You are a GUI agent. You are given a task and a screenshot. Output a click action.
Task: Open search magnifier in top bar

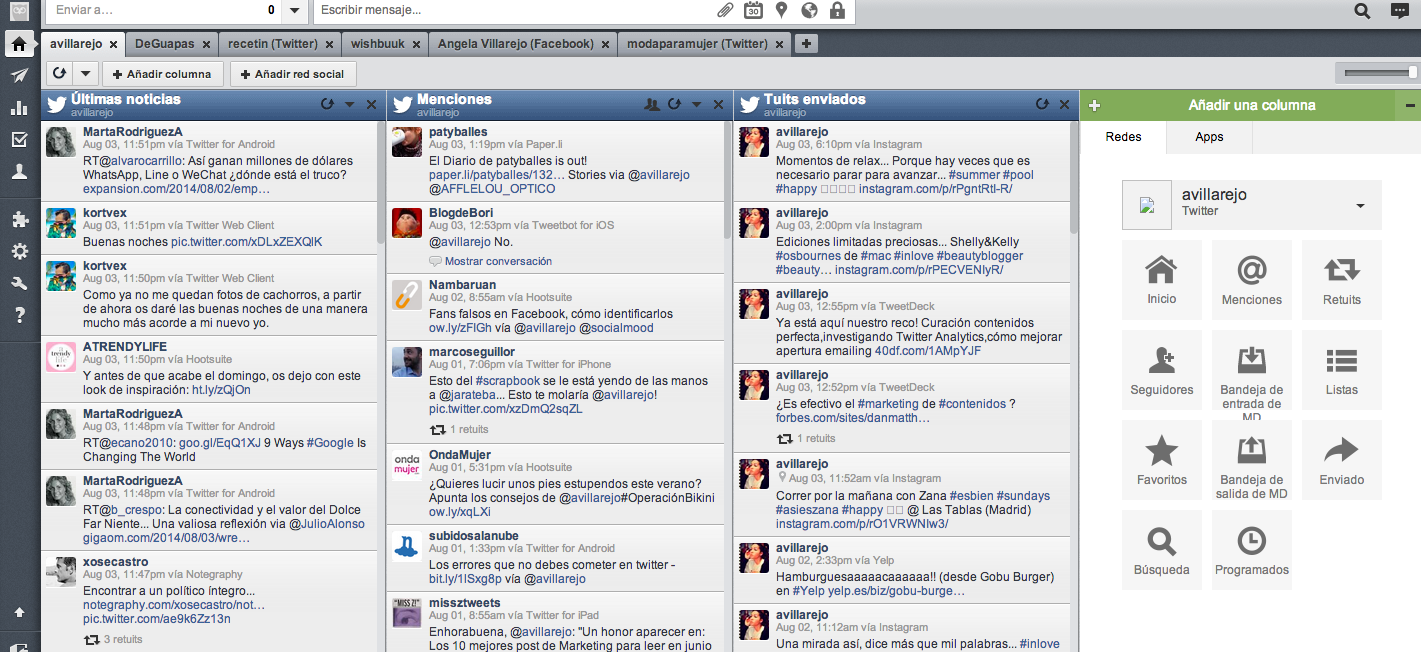pyautogui.click(x=1362, y=11)
